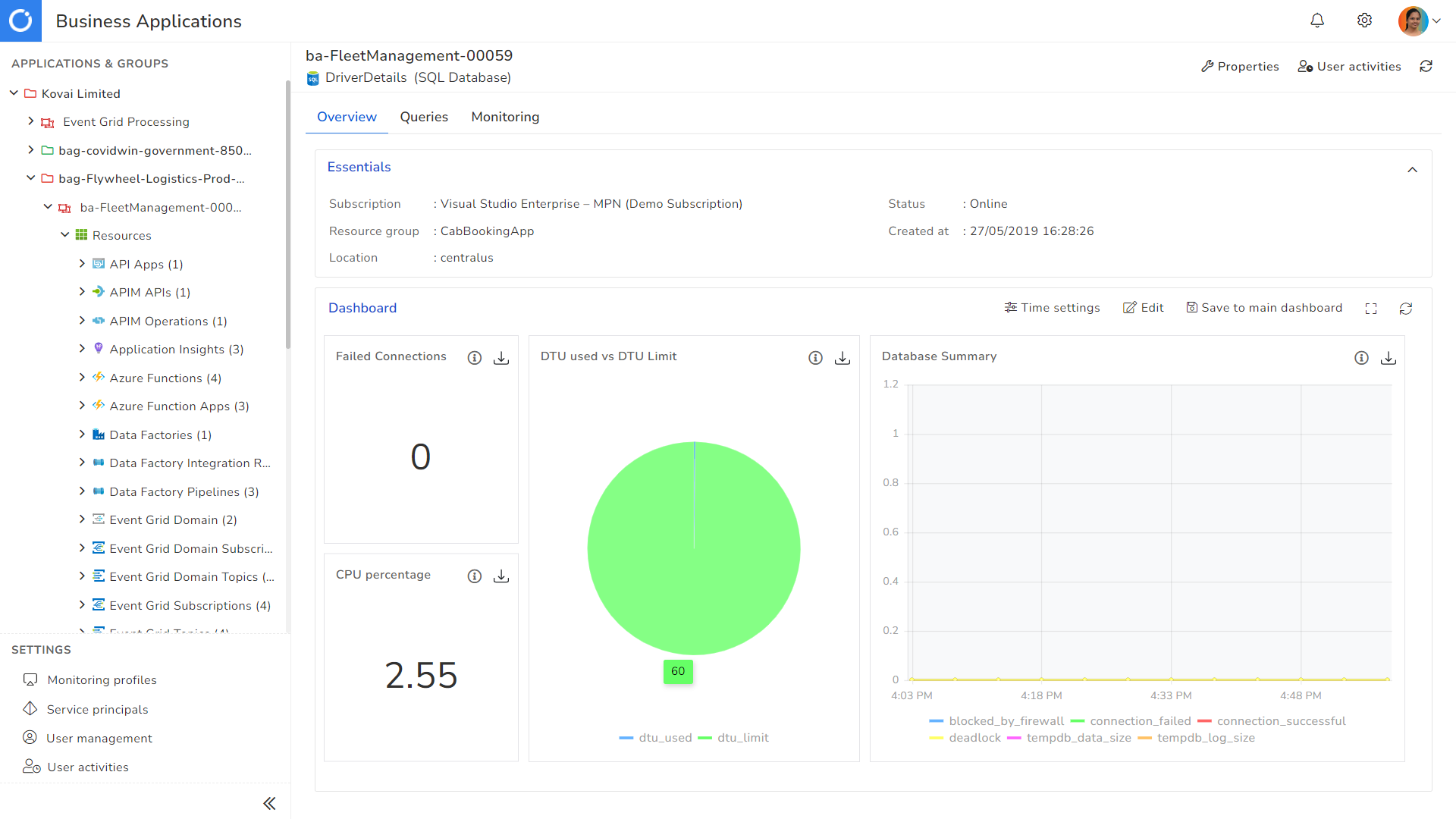
Task: Expand bag-covidwin-government group
Action: pyautogui.click(x=30, y=150)
